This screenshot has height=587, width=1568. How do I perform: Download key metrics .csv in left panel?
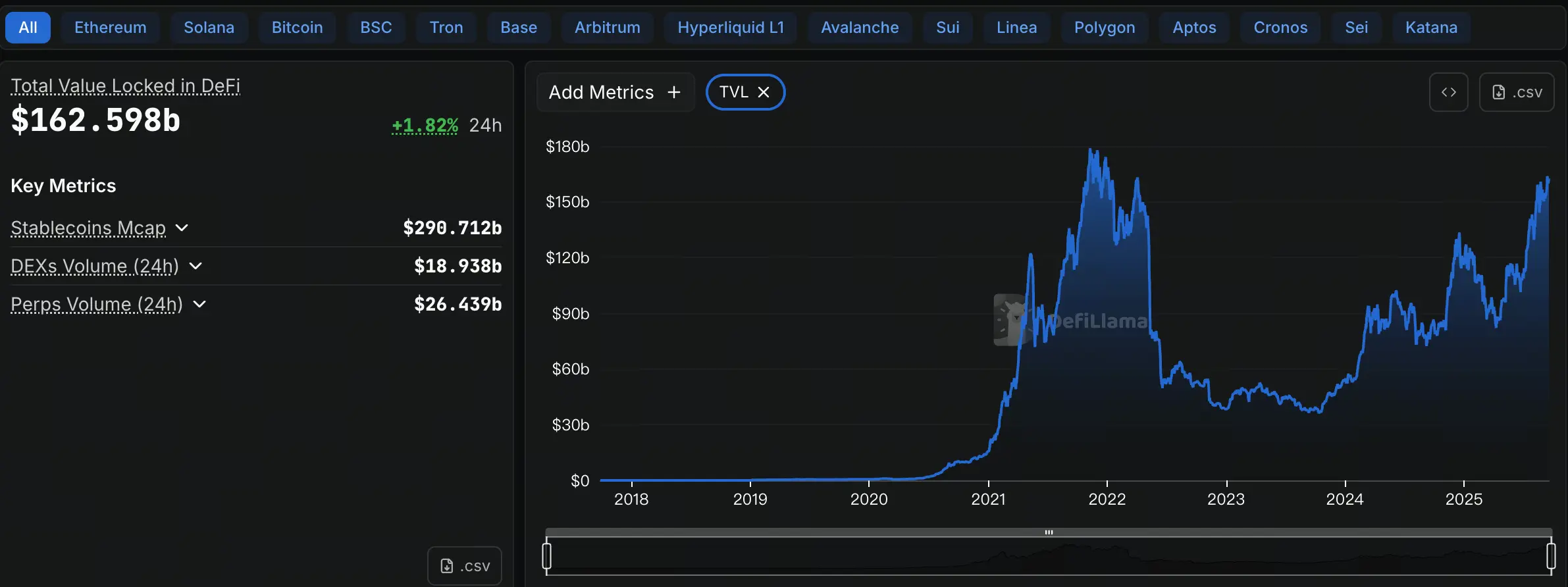(x=465, y=566)
